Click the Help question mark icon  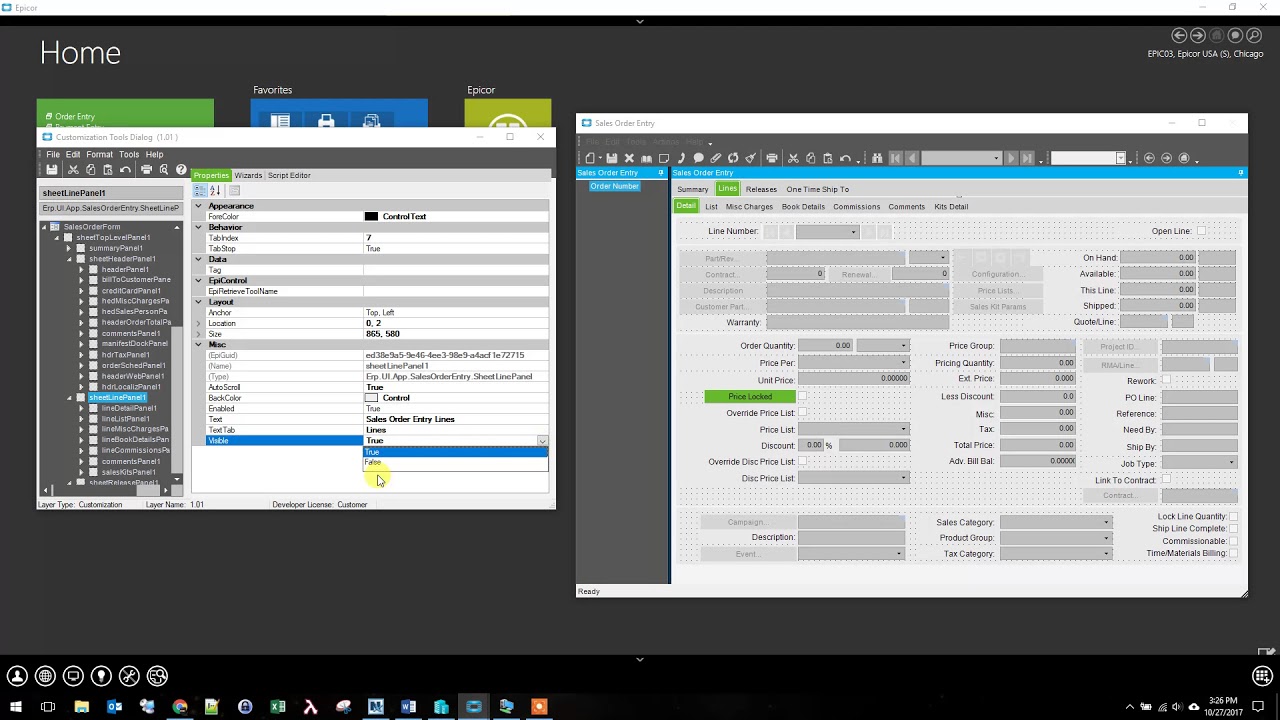pos(181,170)
